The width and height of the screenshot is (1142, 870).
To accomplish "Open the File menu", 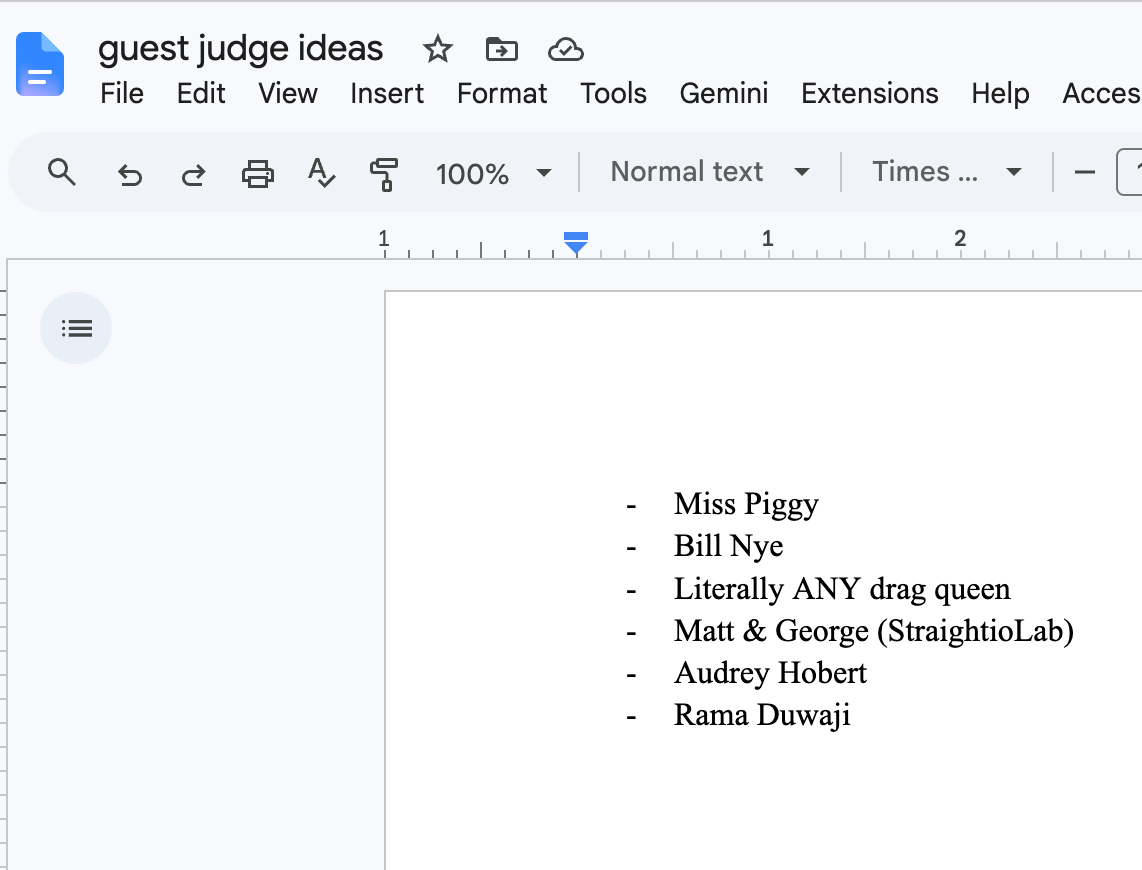I will pyautogui.click(x=122, y=94).
